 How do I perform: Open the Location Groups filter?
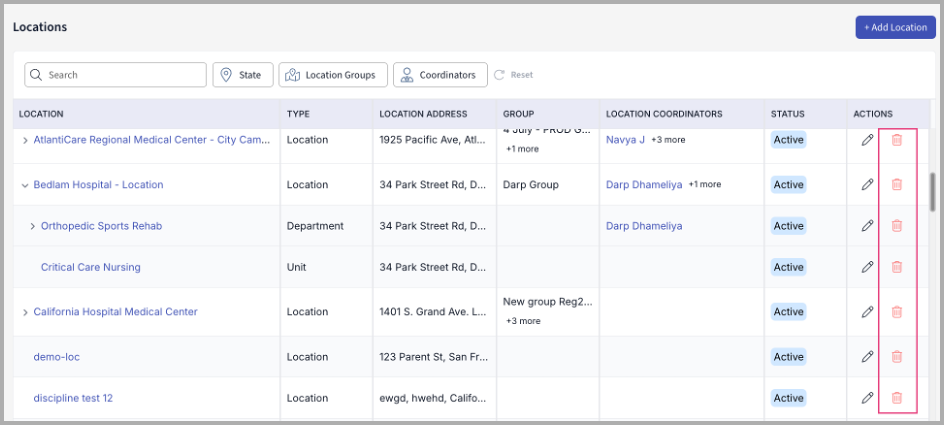point(332,75)
